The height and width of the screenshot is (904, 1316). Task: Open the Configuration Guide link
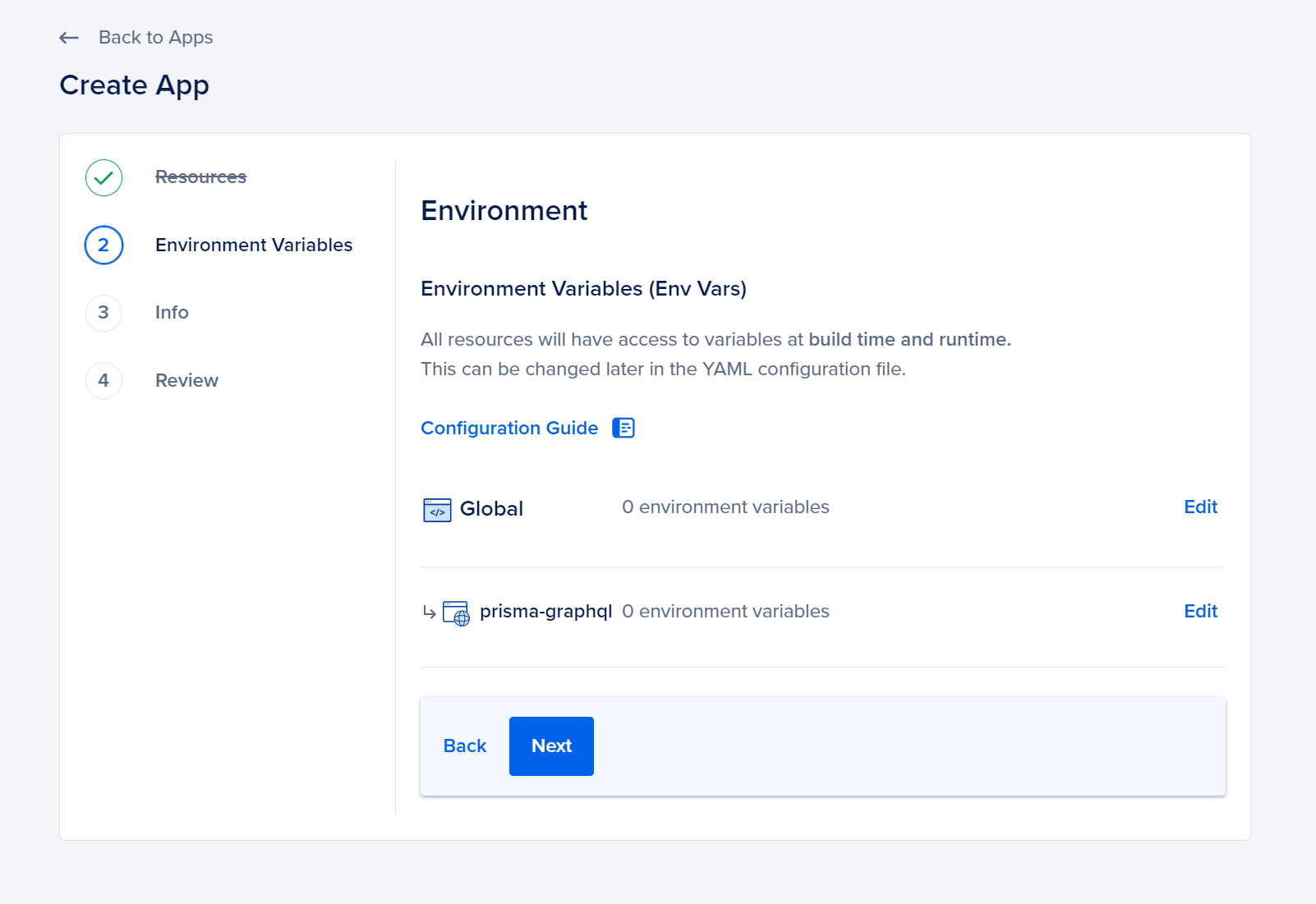coord(509,428)
